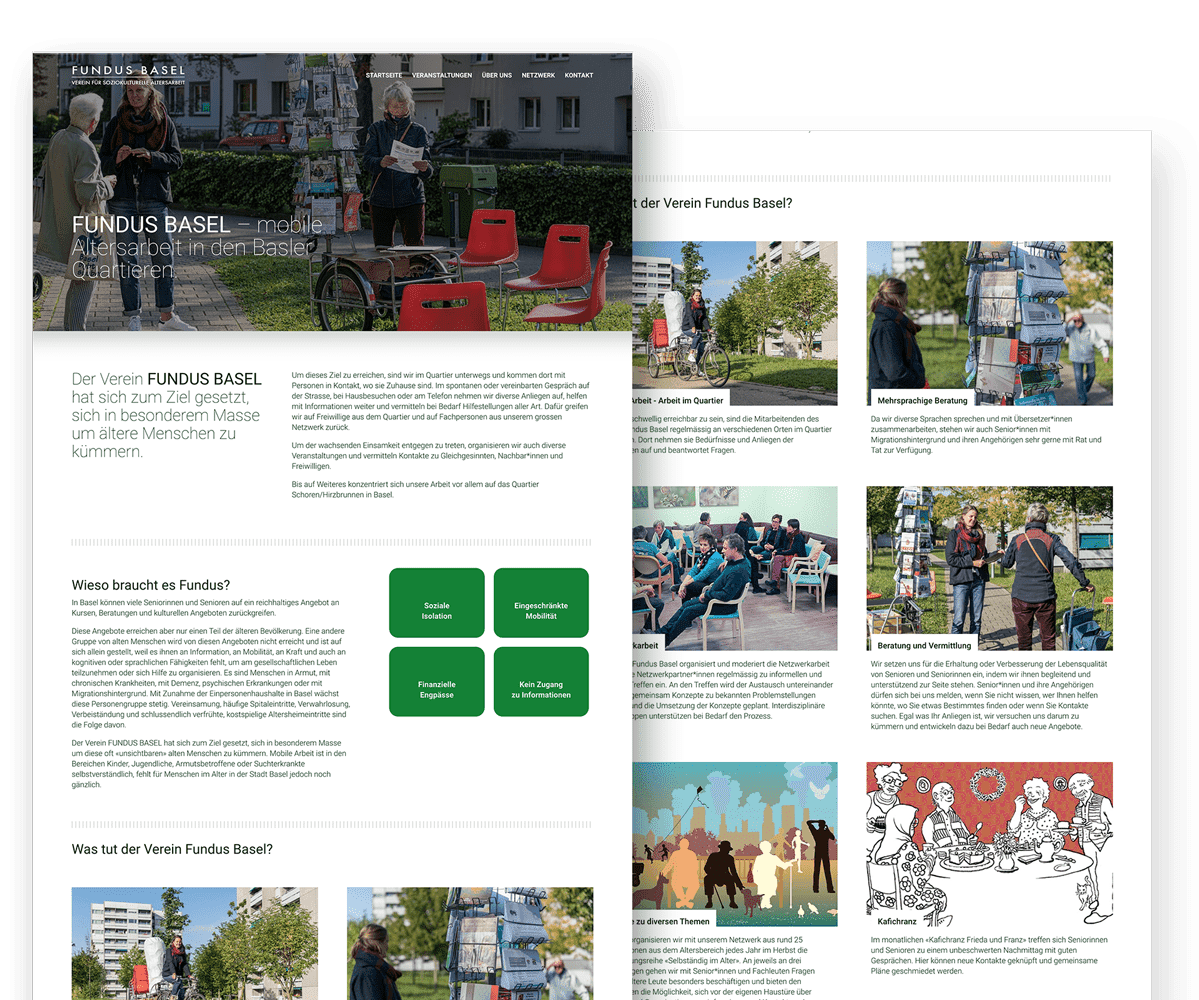Click the paragraph starting 'Da wir diverse Sprachen sprechen'
Viewport: 1199px width, 1000px height.
(986, 434)
